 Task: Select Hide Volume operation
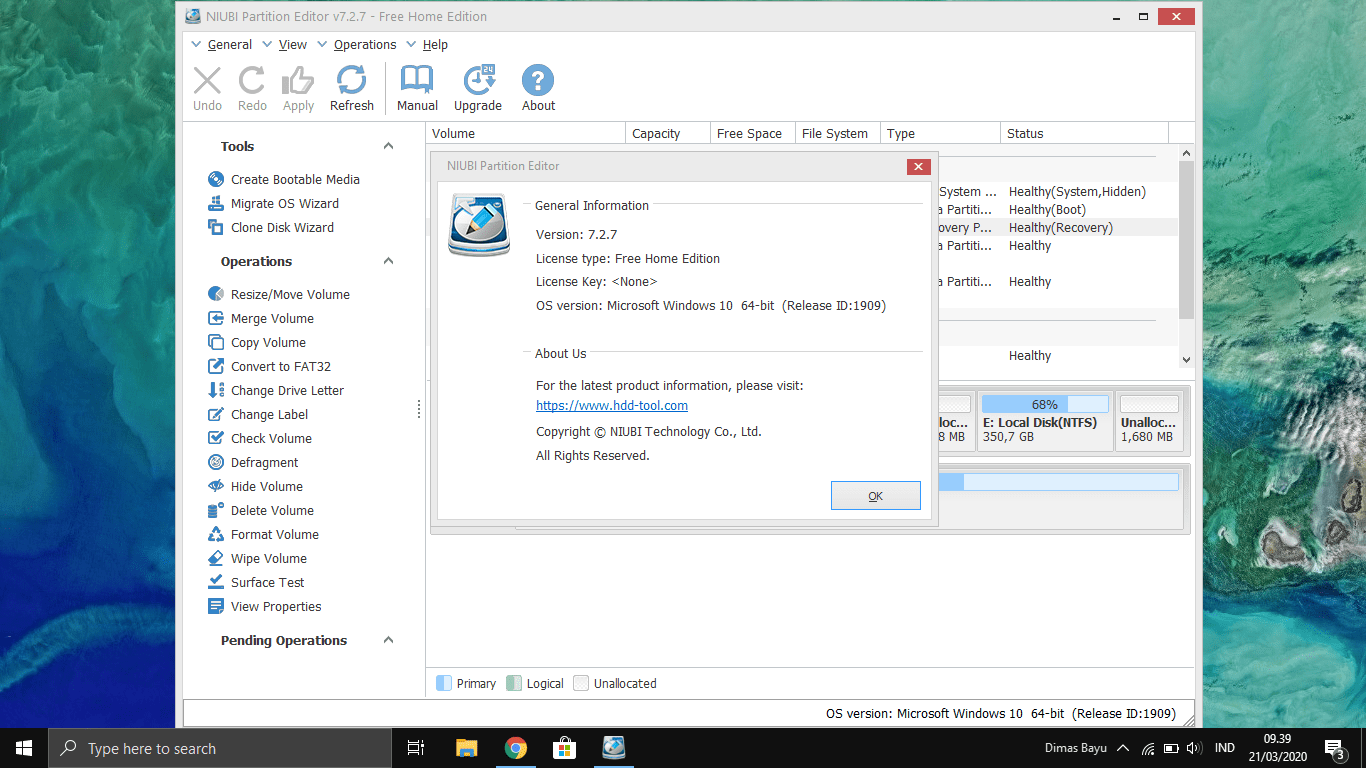pos(266,486)
